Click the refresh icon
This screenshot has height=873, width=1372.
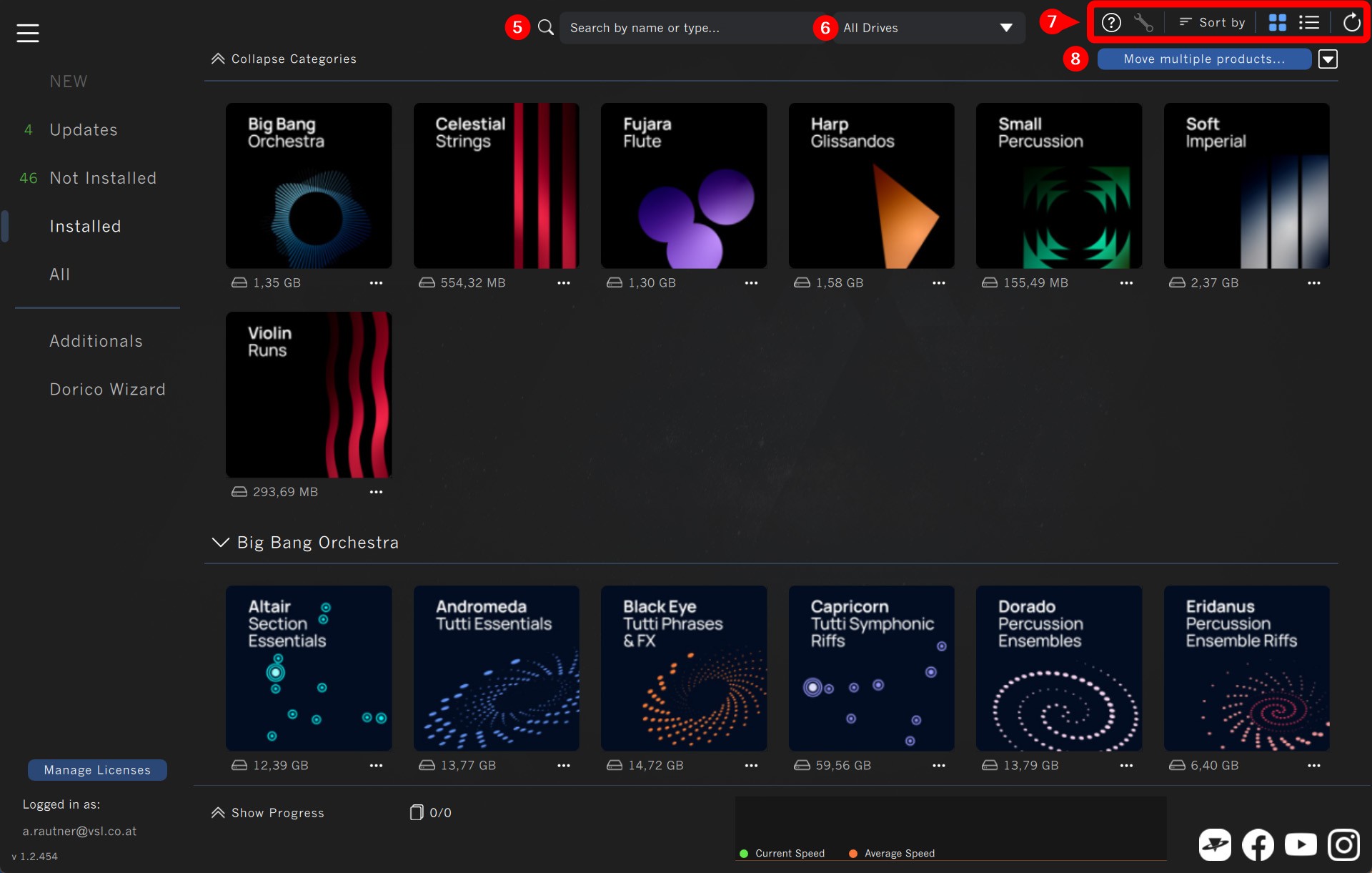point(1351,23)
